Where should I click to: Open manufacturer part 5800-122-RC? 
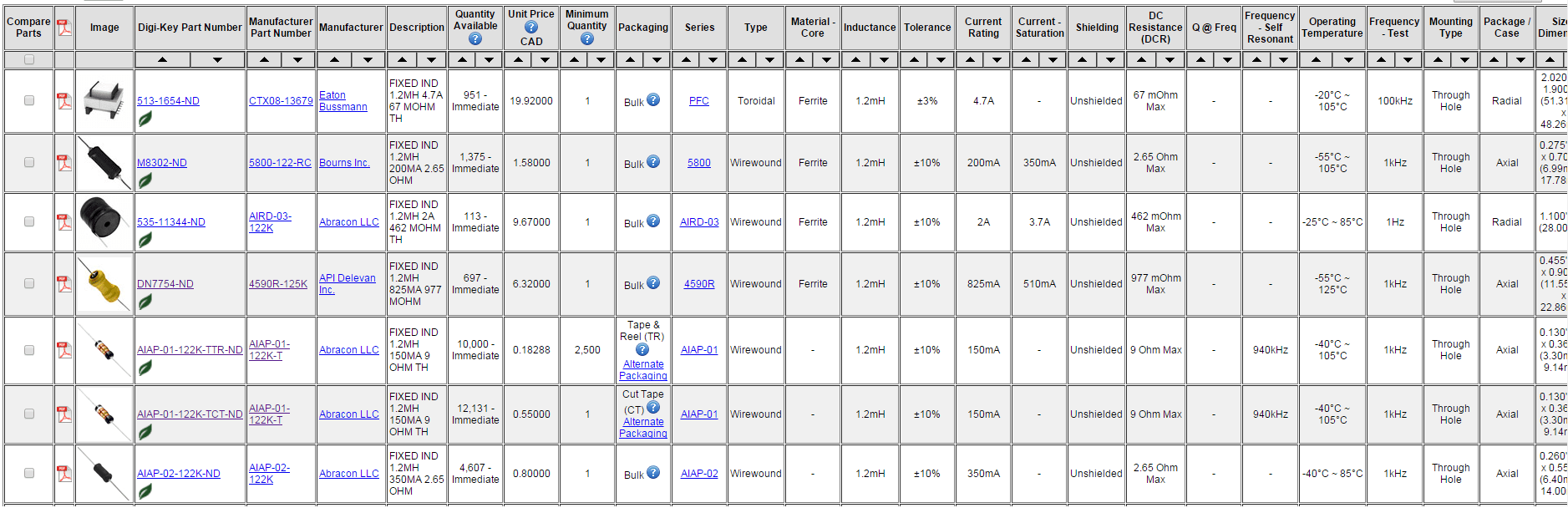pos(280,163)
